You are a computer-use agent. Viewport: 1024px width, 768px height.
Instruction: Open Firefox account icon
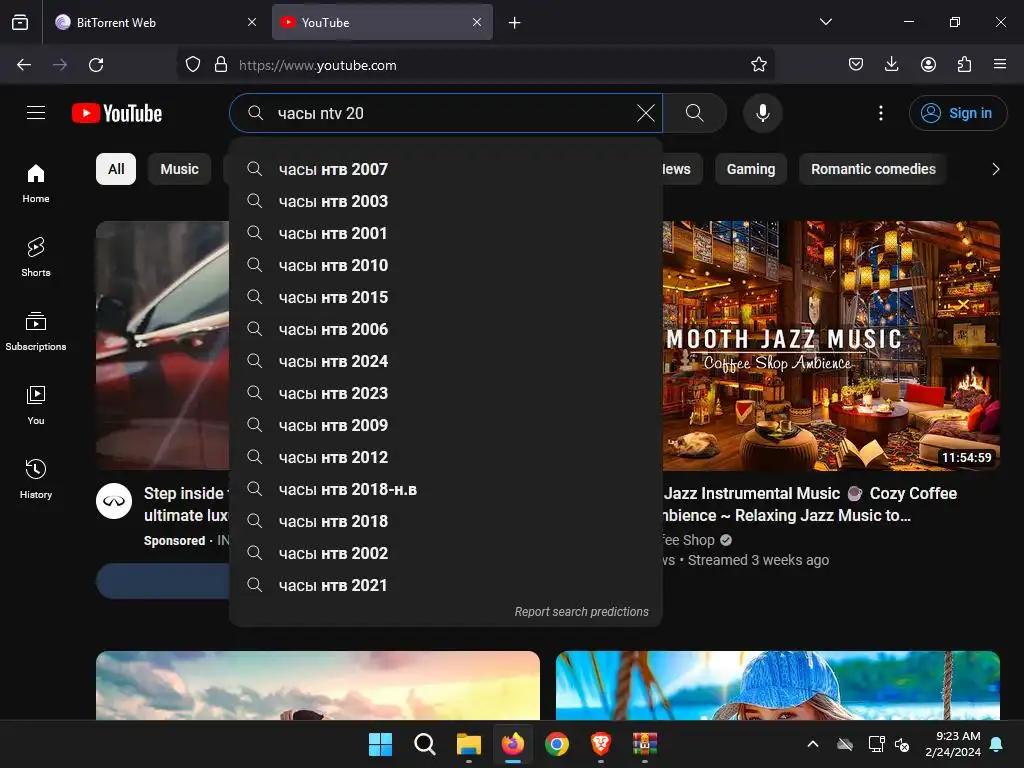tap(928, 65)
